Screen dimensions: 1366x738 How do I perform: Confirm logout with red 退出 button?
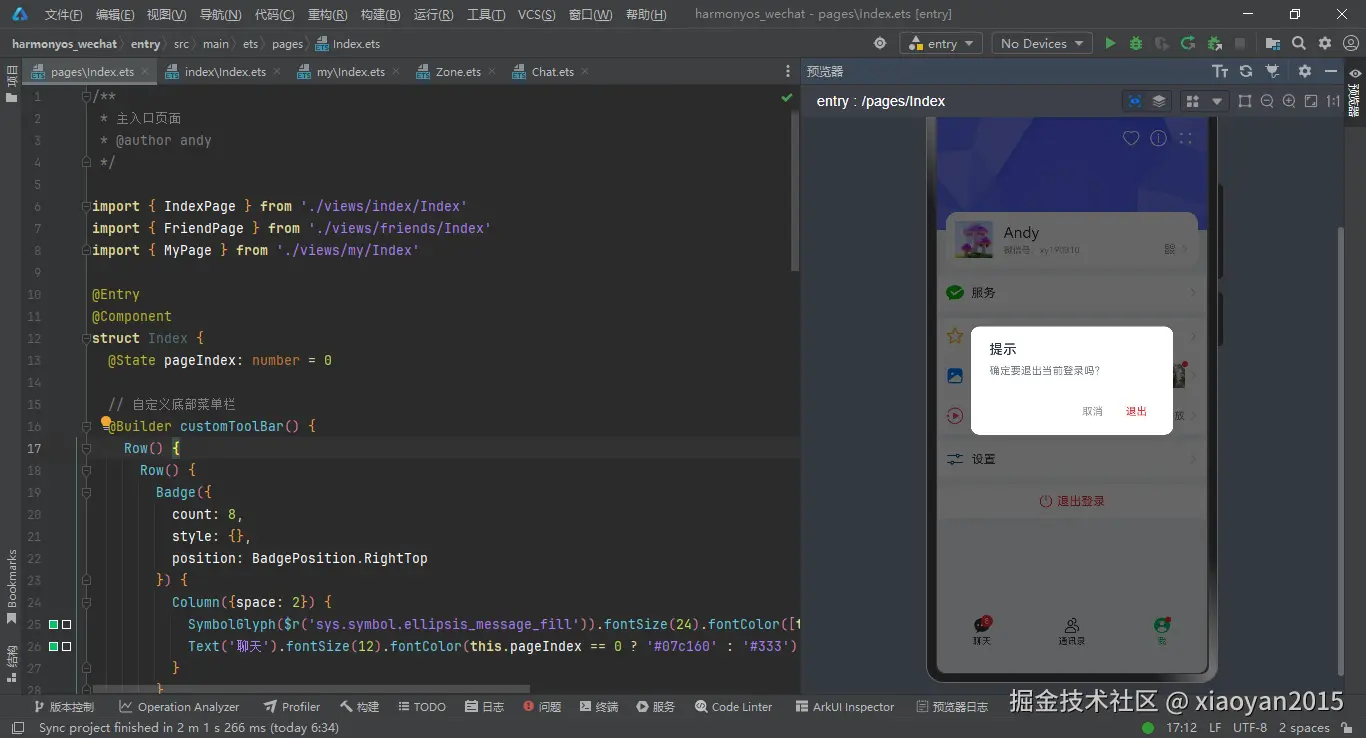[1136, 411]
